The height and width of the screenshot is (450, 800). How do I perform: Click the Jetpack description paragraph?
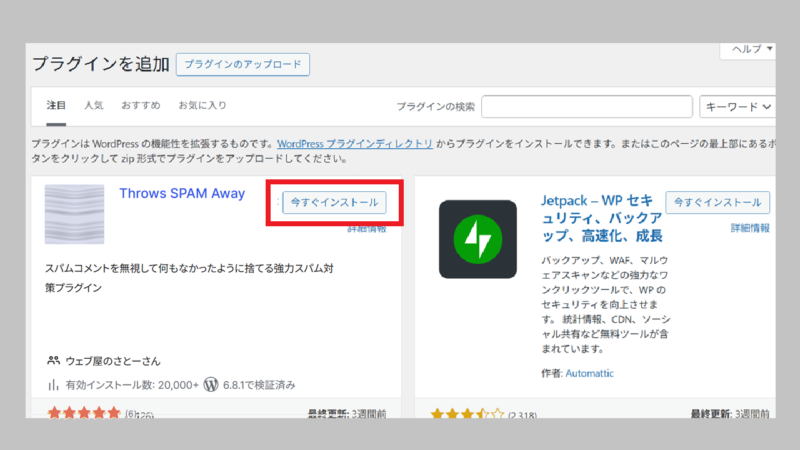tap(606, 305)
